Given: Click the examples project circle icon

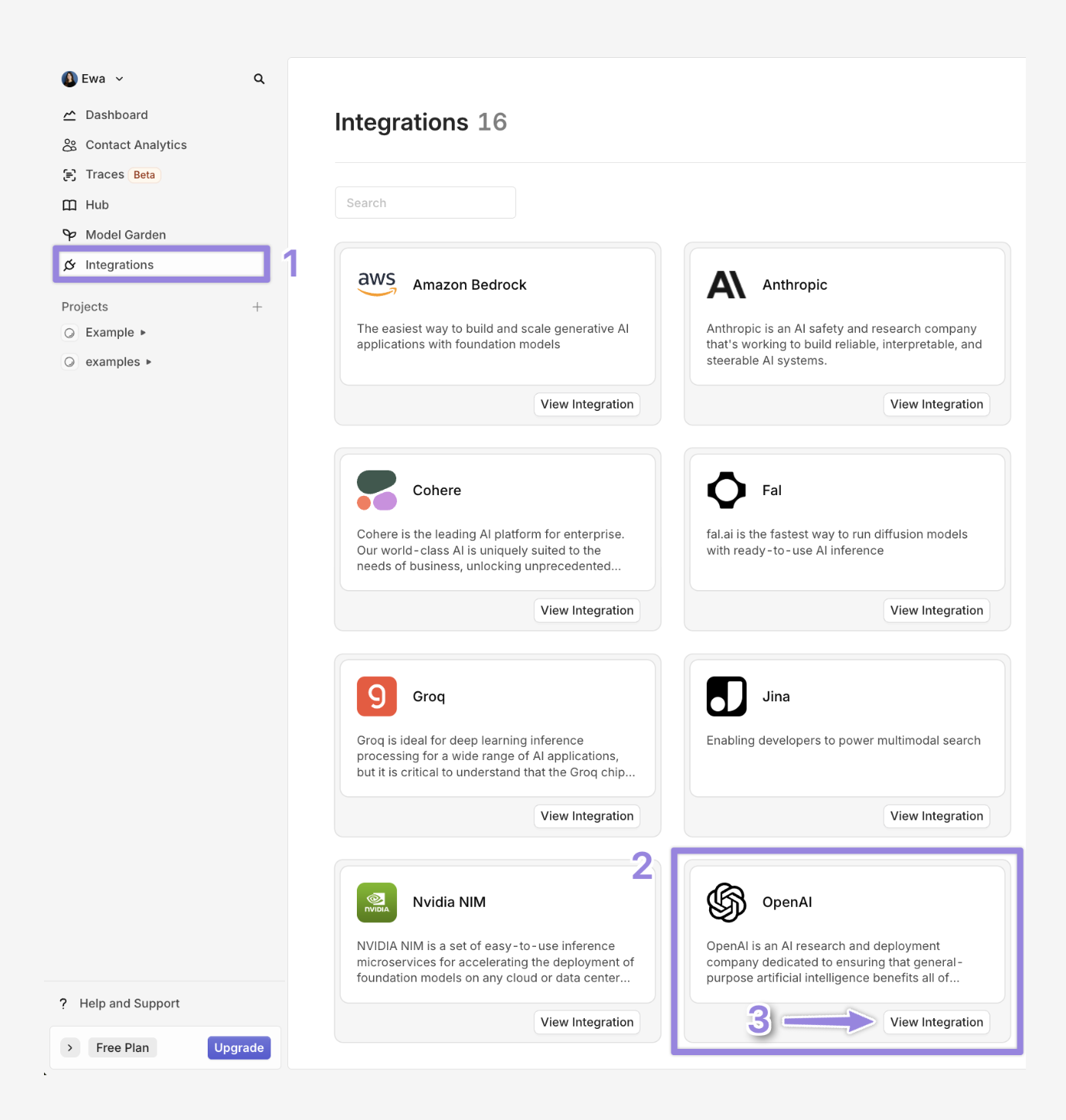Looking at the screenshot, I should coord(70,362).
